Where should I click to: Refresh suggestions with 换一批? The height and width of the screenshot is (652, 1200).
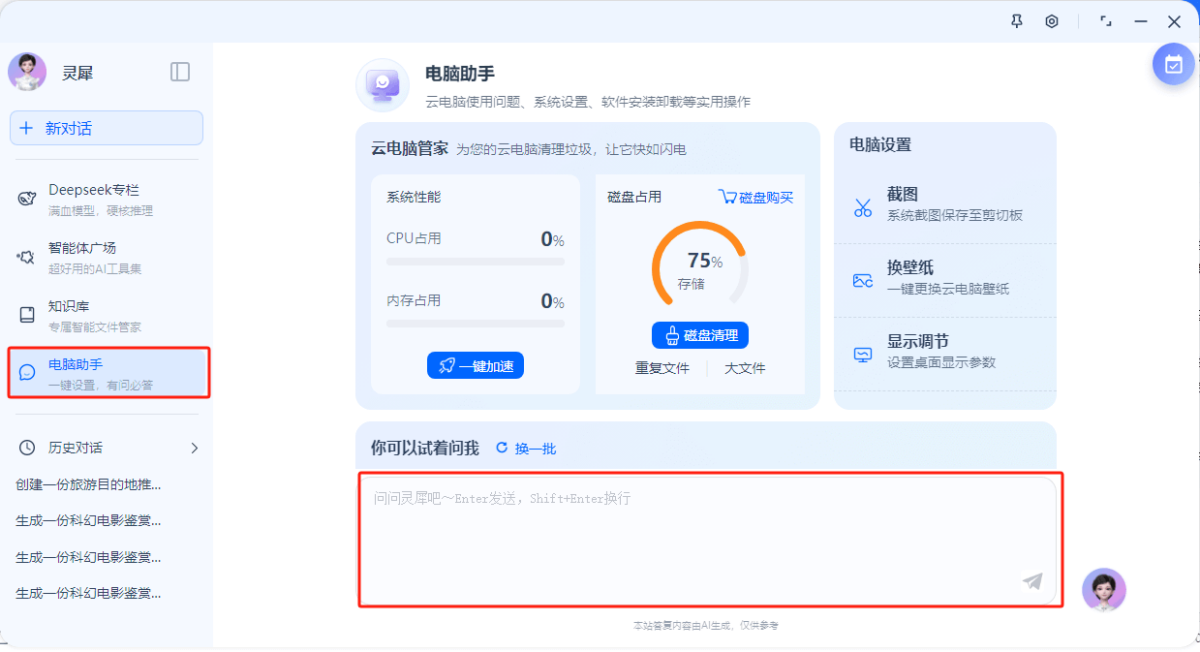[x=527, y=449]
